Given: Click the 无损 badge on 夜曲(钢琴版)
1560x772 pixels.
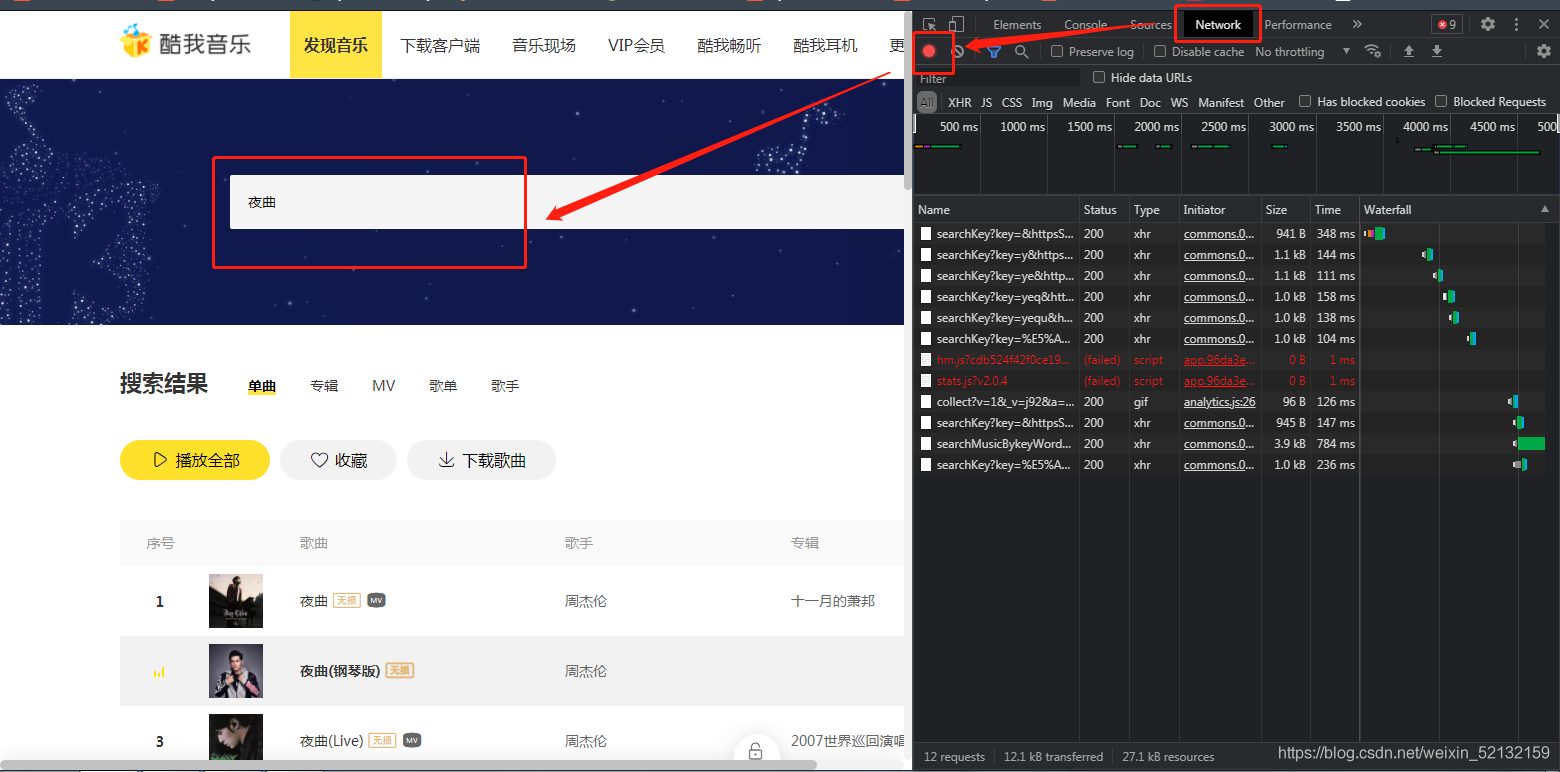Looking at the screenshot, I should (400, 670).
